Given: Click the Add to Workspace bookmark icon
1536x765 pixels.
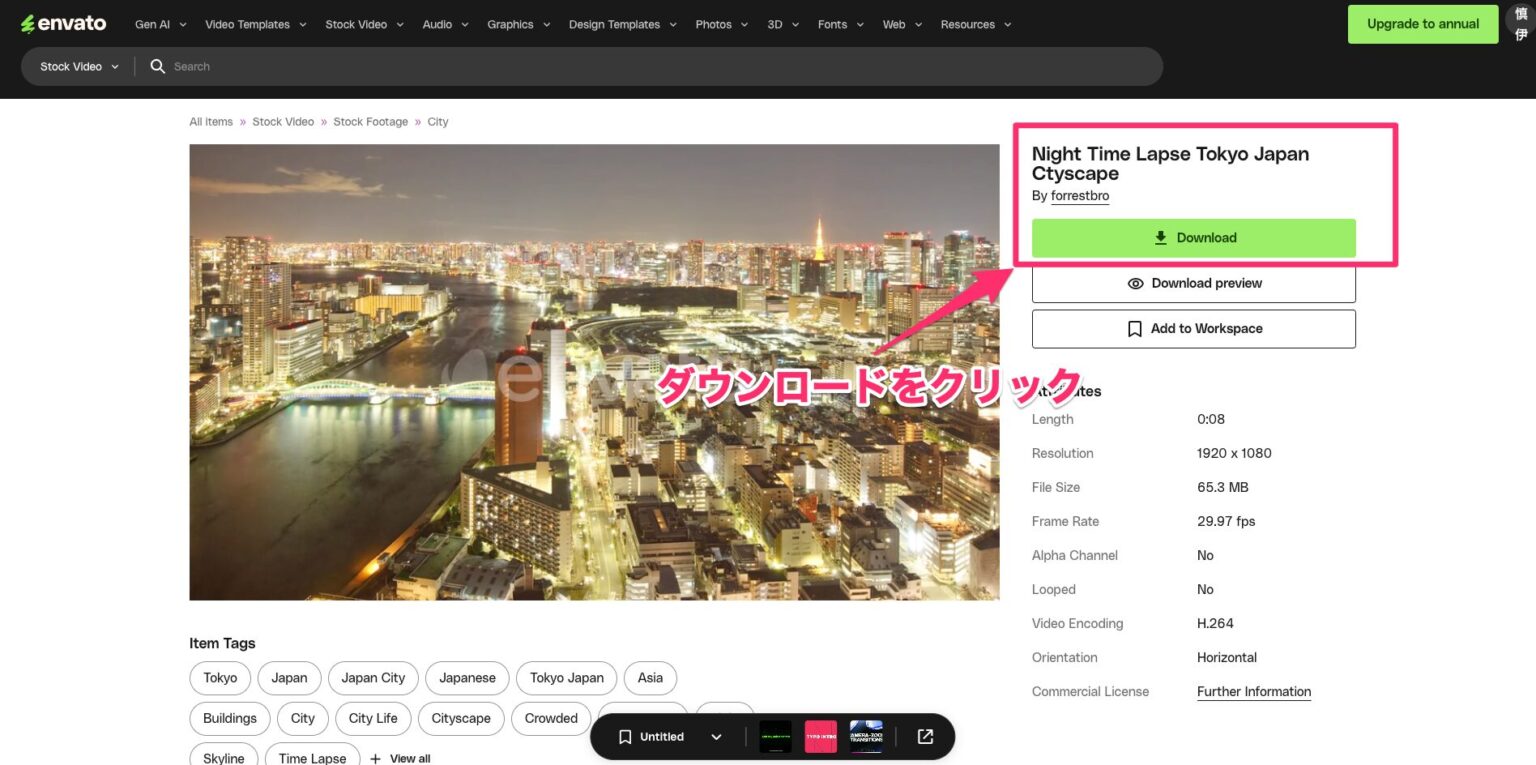Looking at the screenshot, I should (1134, 328).
